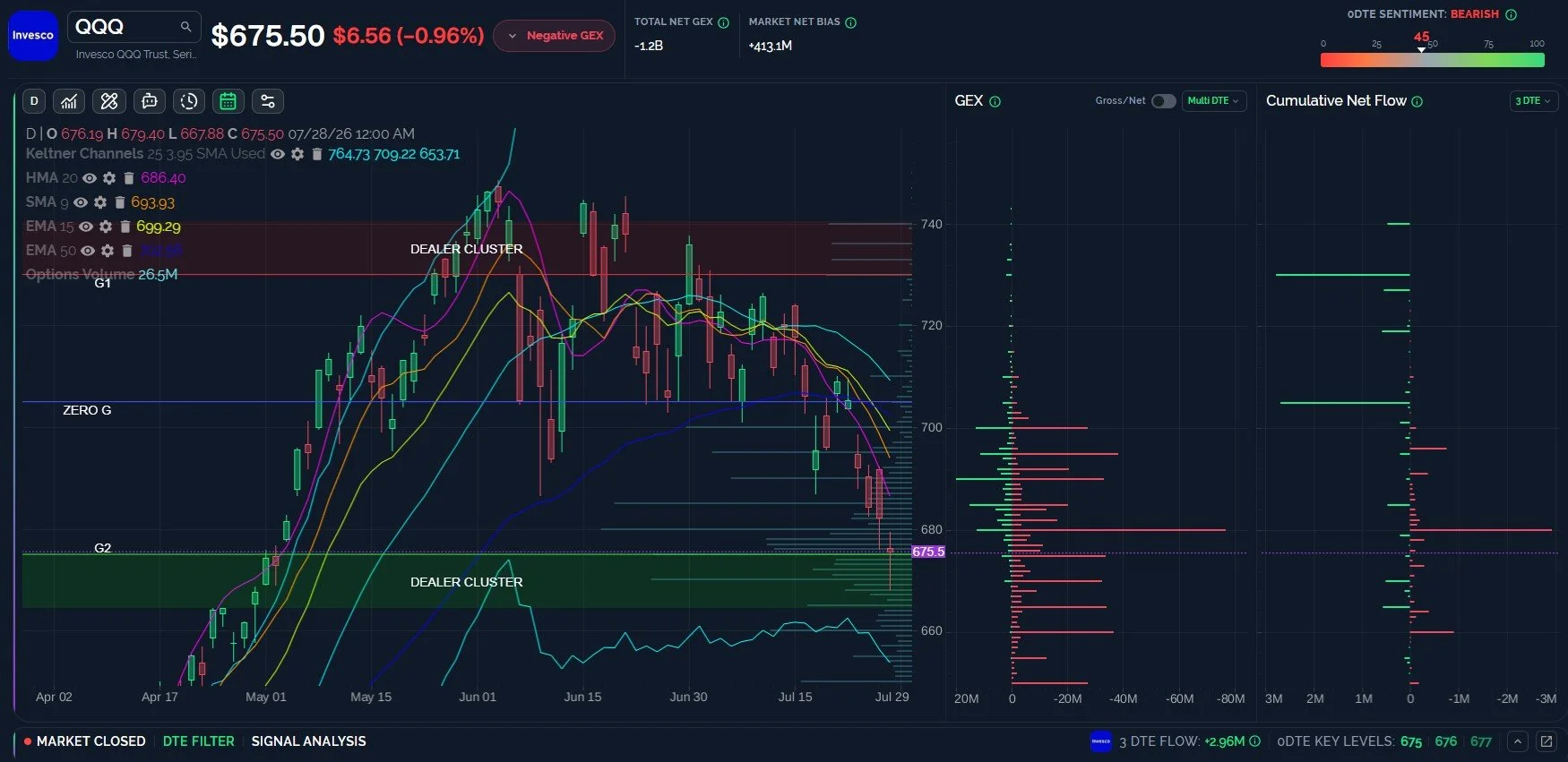The width and height of the screenshot is (1568, 762).
Task: Toggle EMA 50 visibility eye
Action: click(88, 251)
